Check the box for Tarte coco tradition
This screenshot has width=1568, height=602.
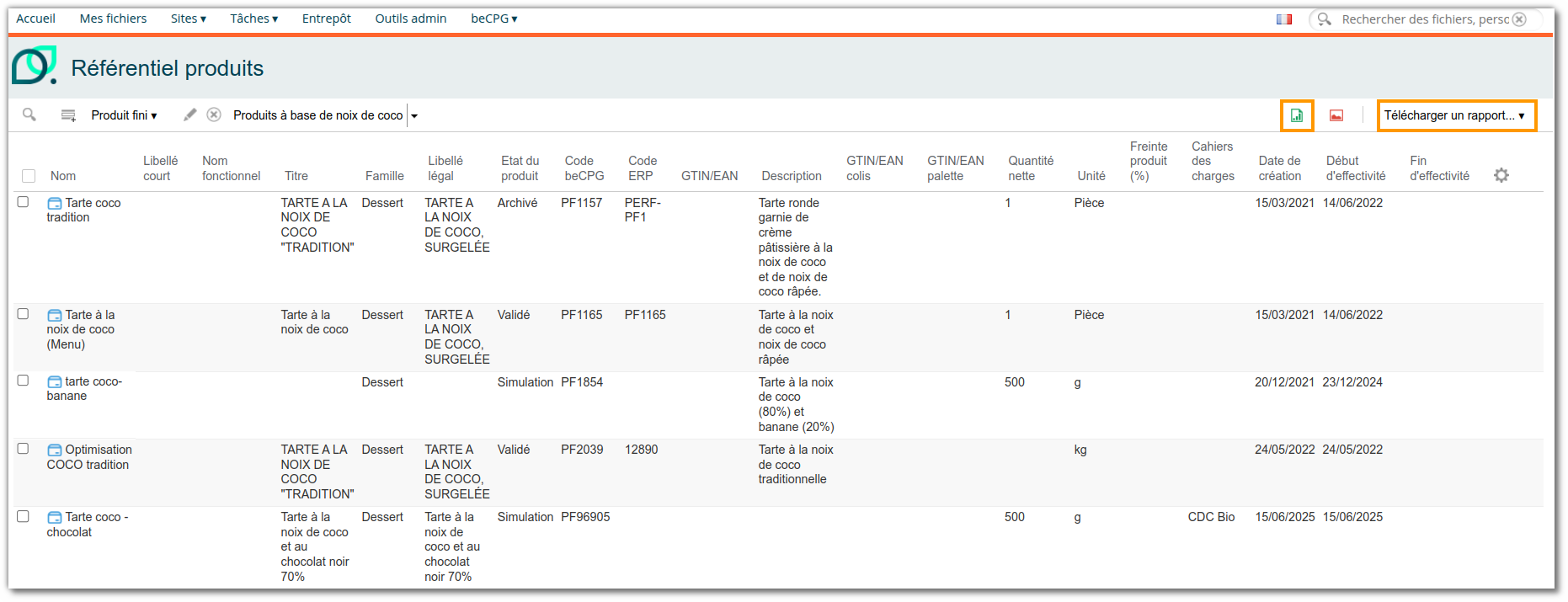[23, 202]
